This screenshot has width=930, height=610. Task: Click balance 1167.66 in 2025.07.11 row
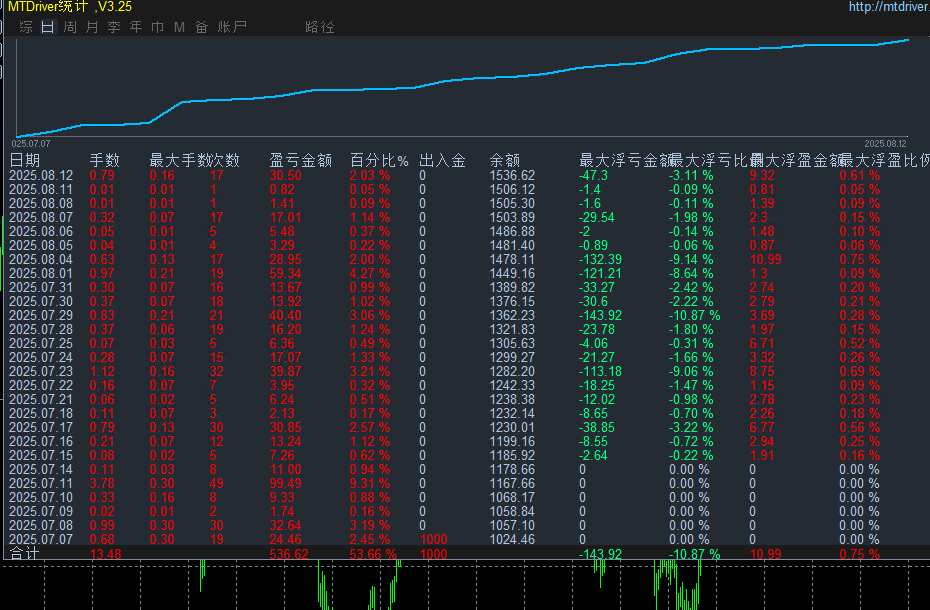pos(512,484)
